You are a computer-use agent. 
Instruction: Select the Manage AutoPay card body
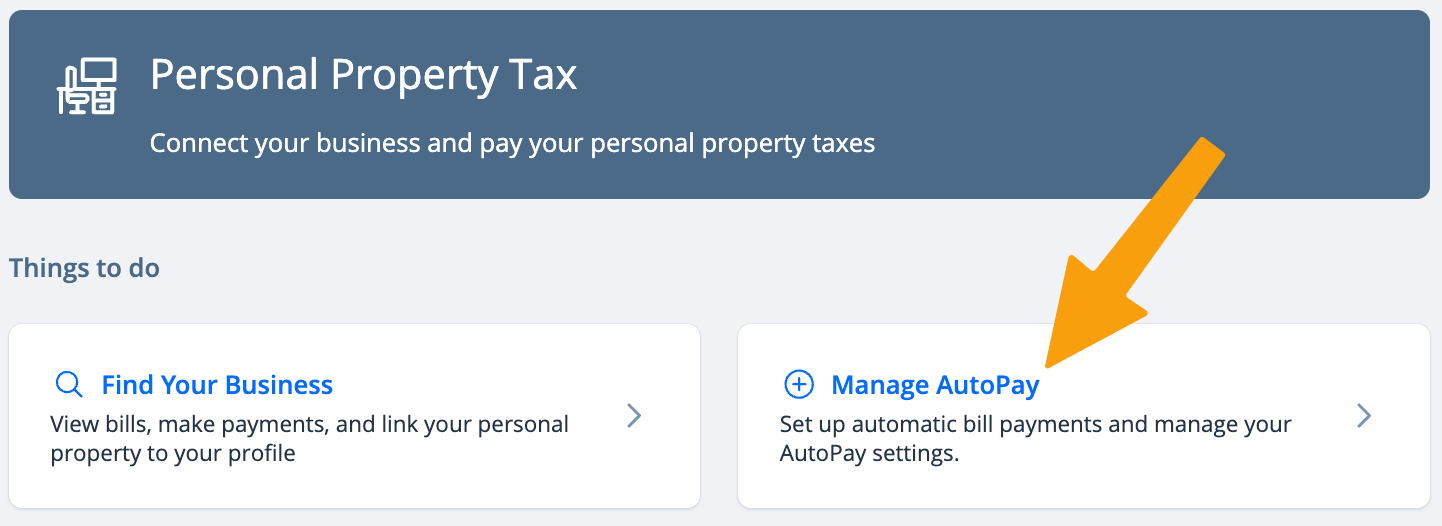coord(1084,416)
